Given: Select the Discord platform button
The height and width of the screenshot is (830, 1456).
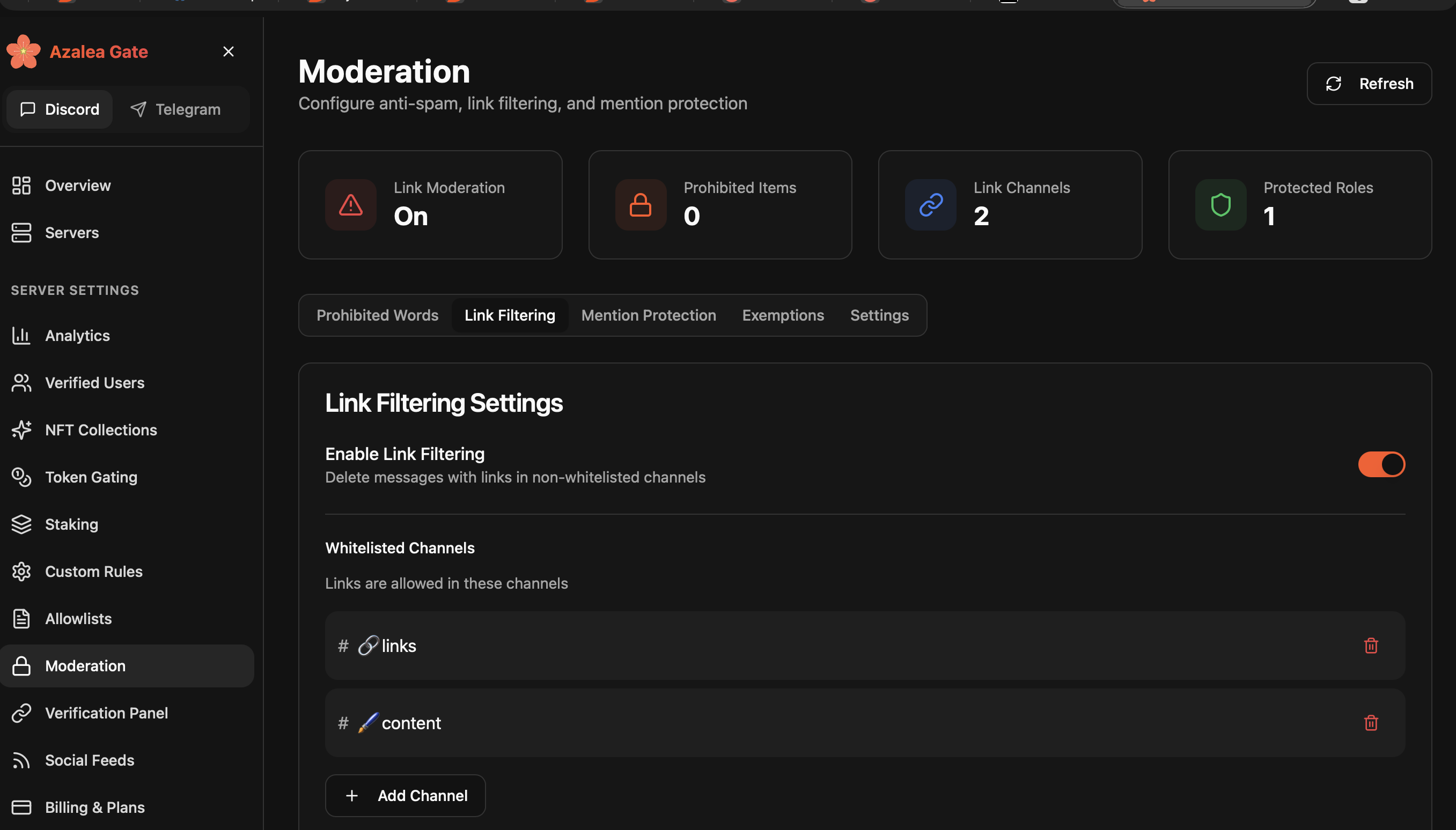Looking at the screenshot, I should (x=60, y=109).
